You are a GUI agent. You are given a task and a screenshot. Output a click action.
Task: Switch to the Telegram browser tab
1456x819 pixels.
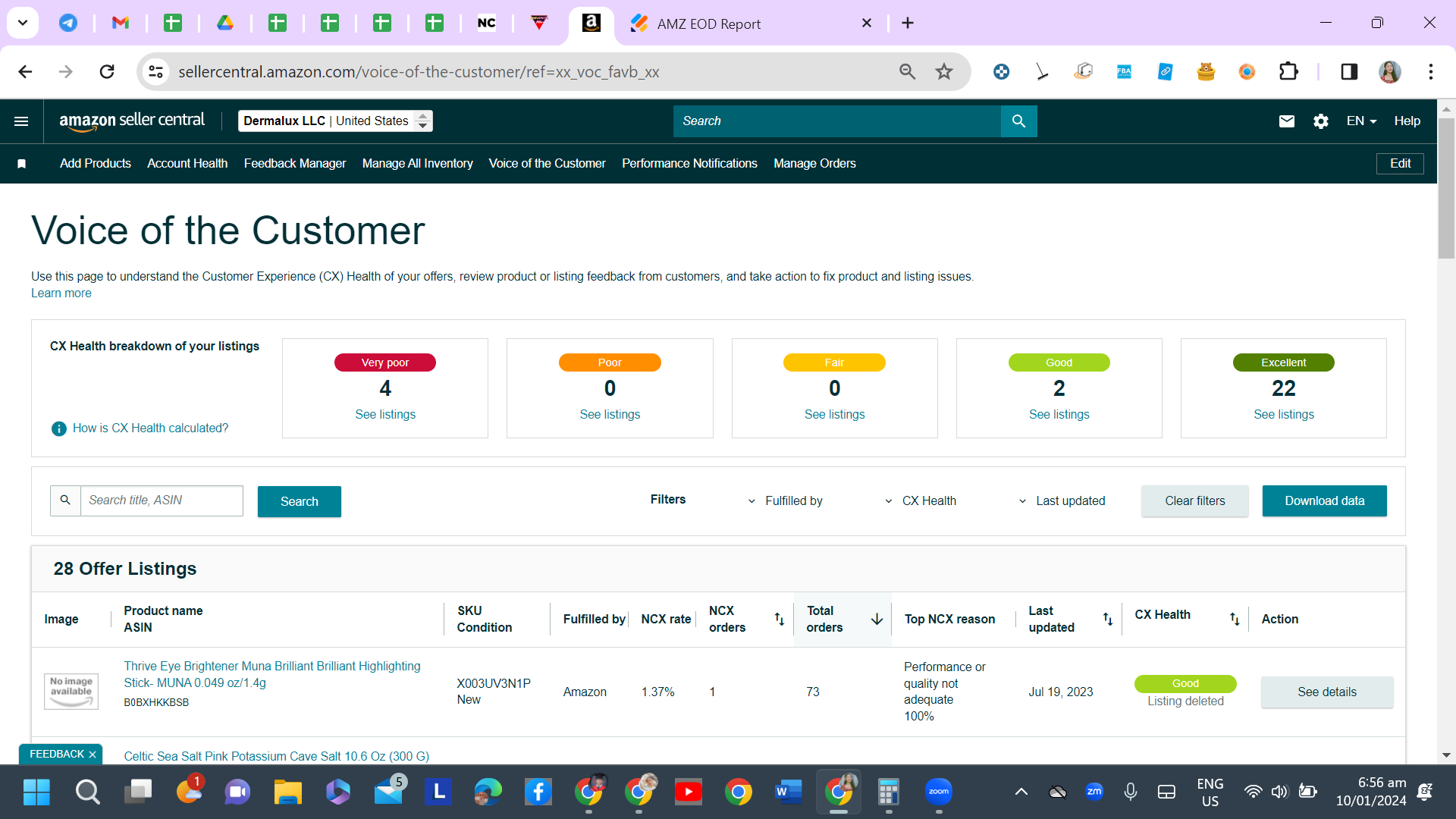coord(68,23)
